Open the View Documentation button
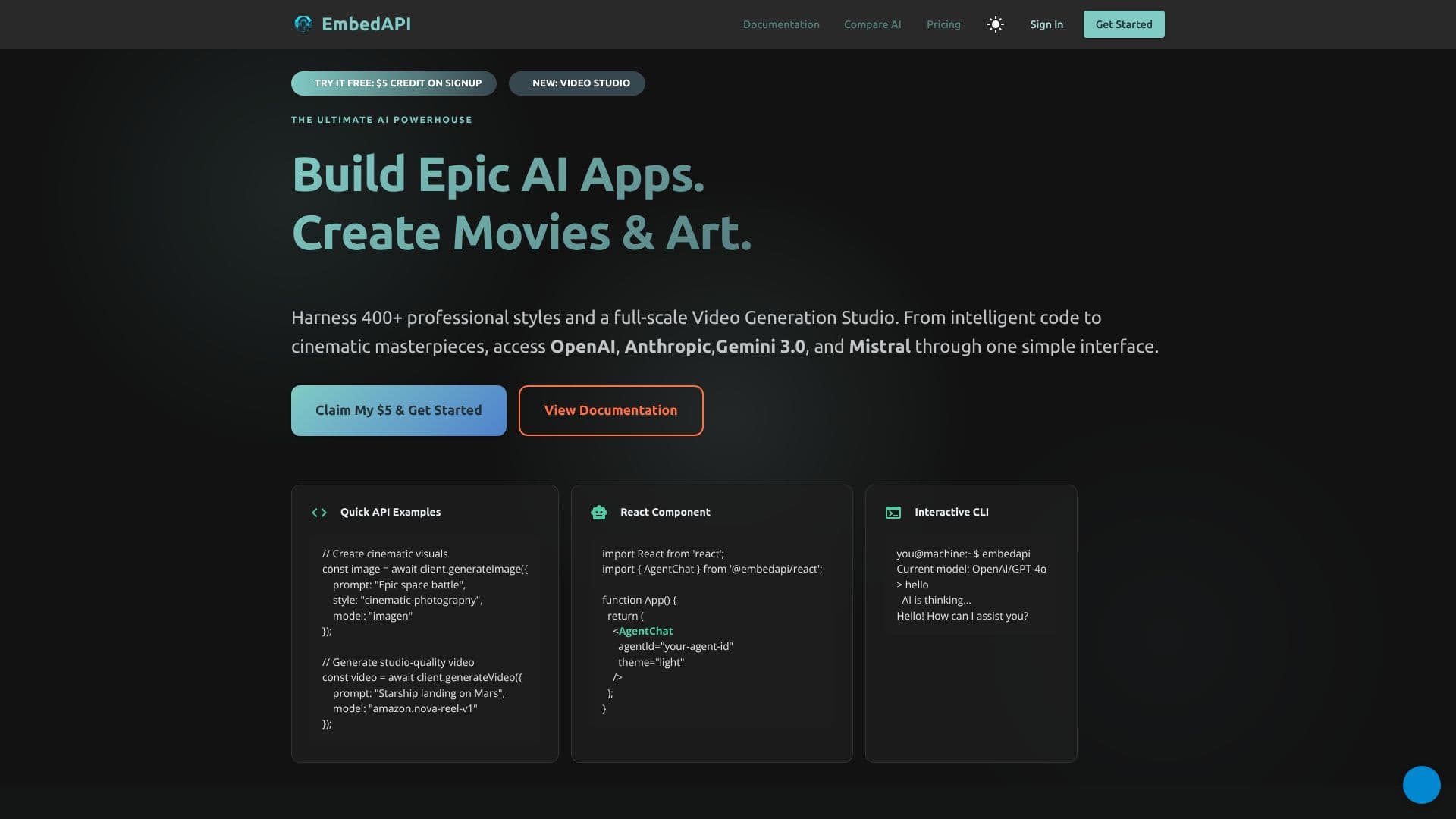The width and height of the screenshot is (1456, 819). coord(611,410)
